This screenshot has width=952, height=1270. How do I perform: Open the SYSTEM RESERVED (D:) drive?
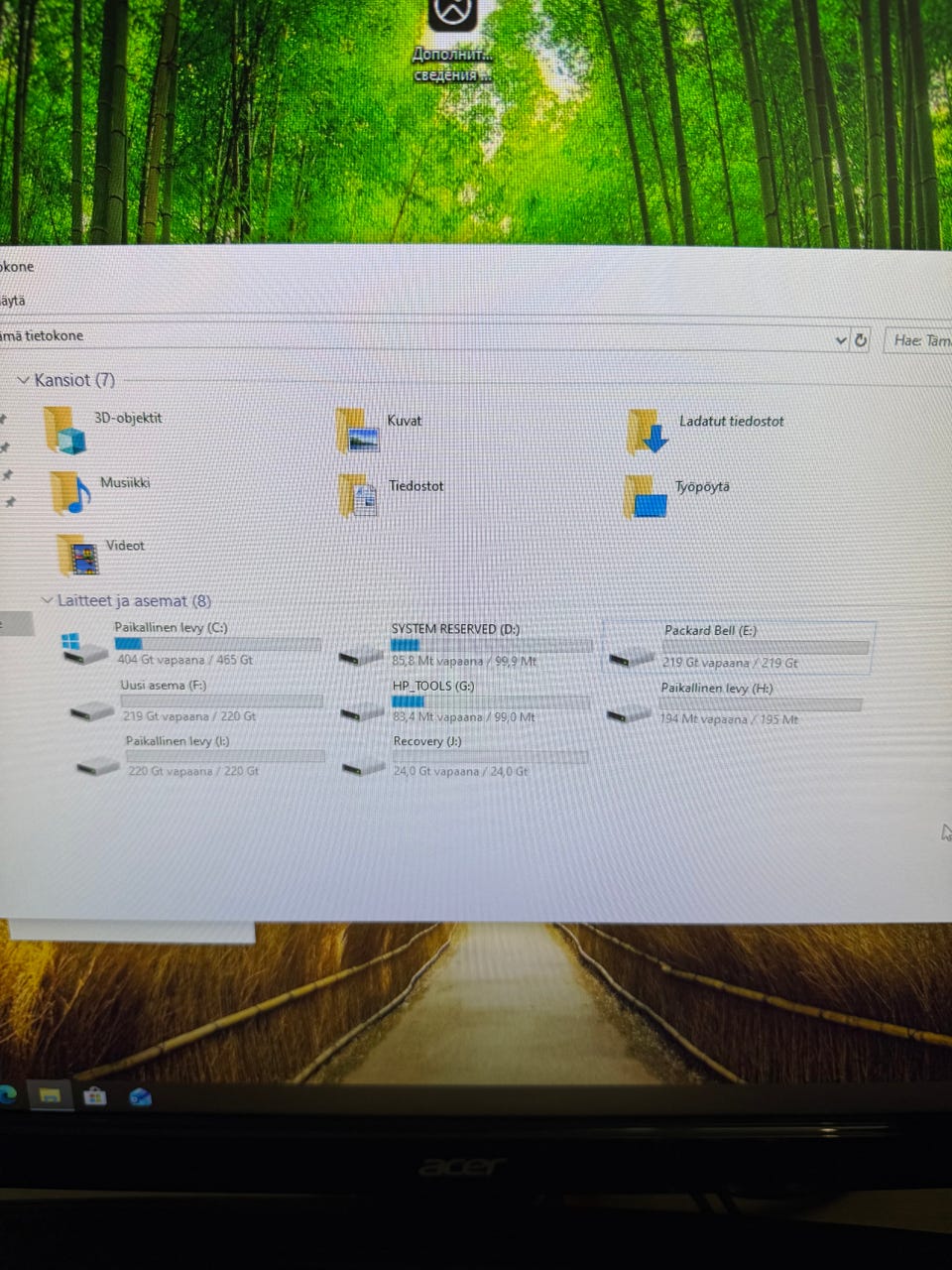click(464, 645)
